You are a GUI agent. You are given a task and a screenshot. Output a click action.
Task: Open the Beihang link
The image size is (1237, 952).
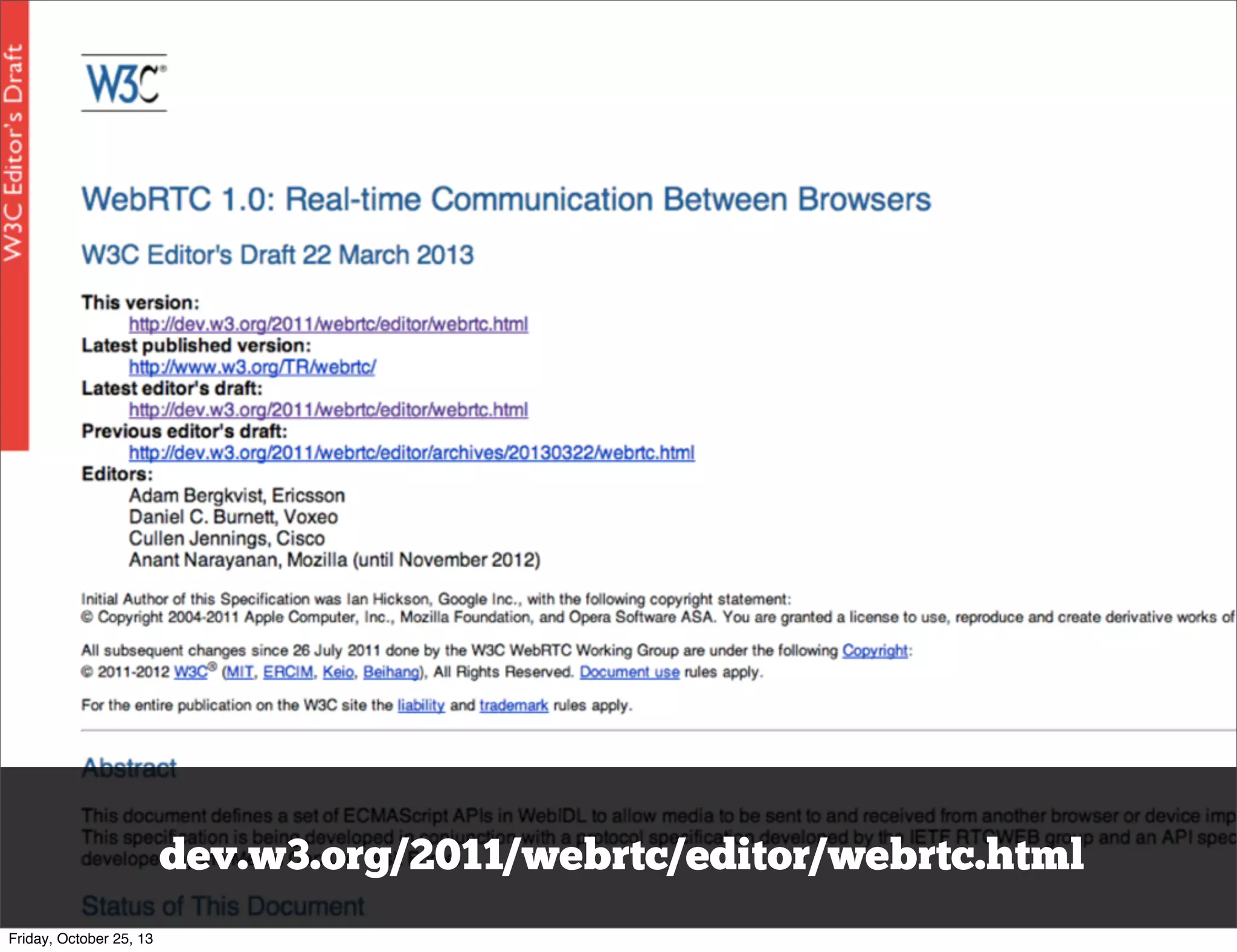pyautogui.click(x=391, y=672)
